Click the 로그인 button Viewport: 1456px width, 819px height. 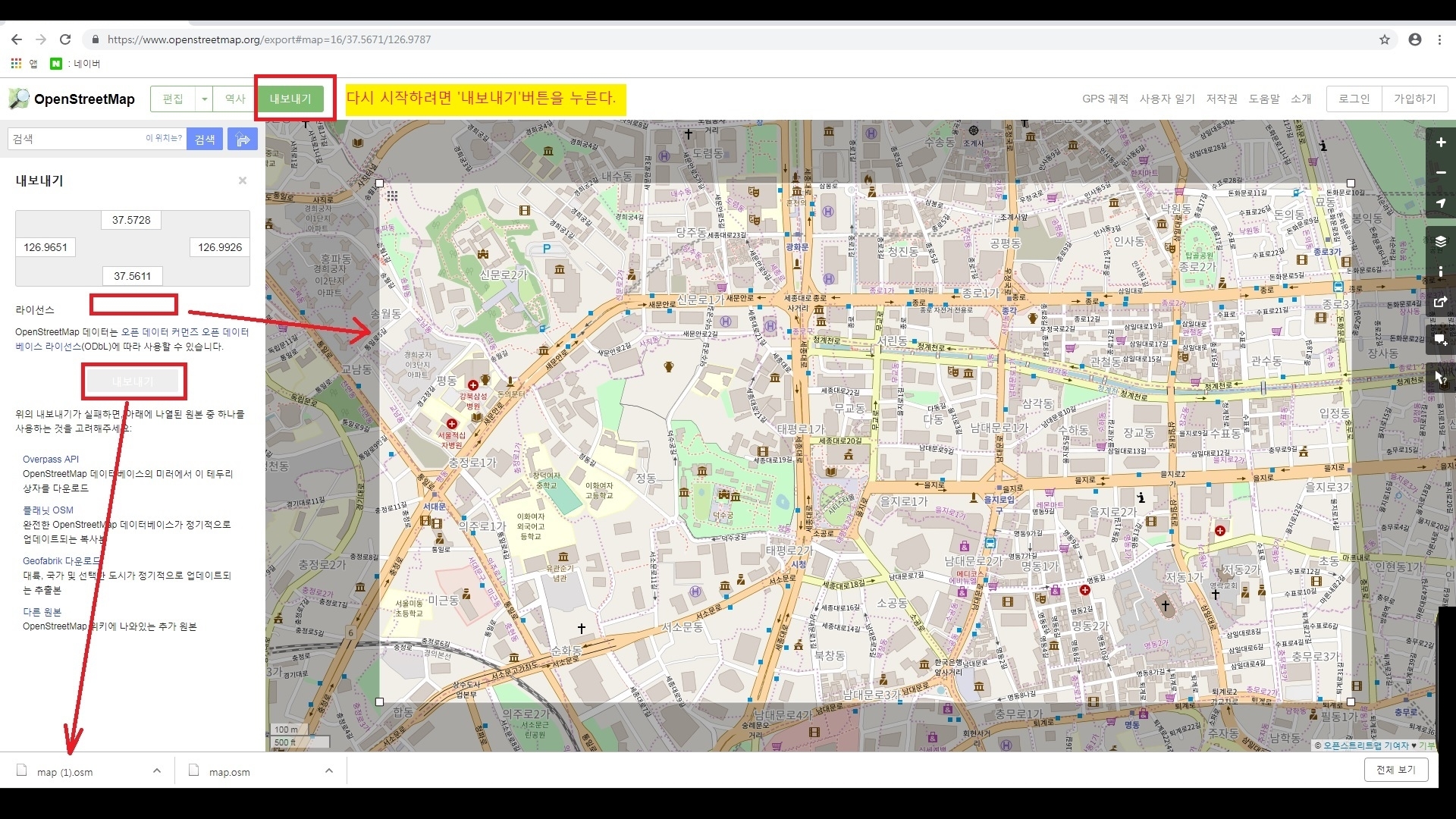(x=1354, y=99)
